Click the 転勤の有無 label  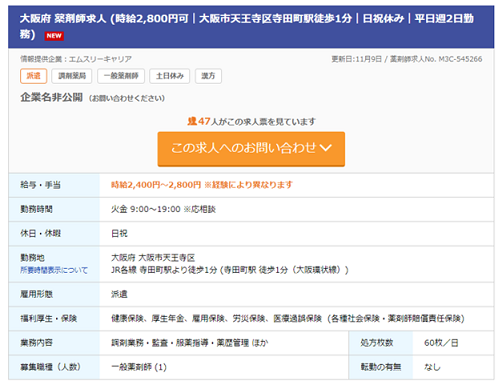point(381,367)
